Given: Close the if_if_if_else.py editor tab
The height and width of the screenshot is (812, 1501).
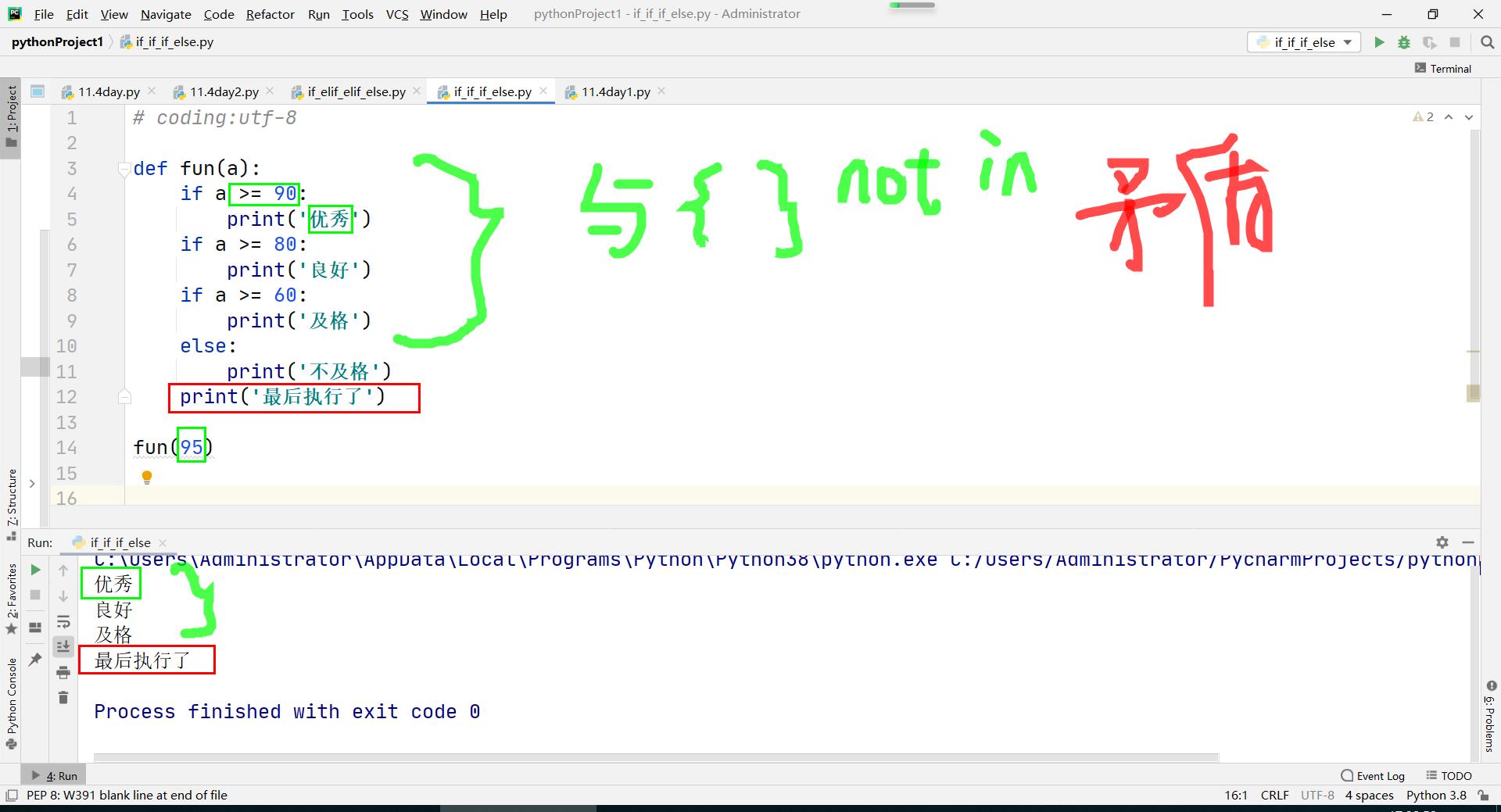Looking at the screenshot, I should click(543, 91).
